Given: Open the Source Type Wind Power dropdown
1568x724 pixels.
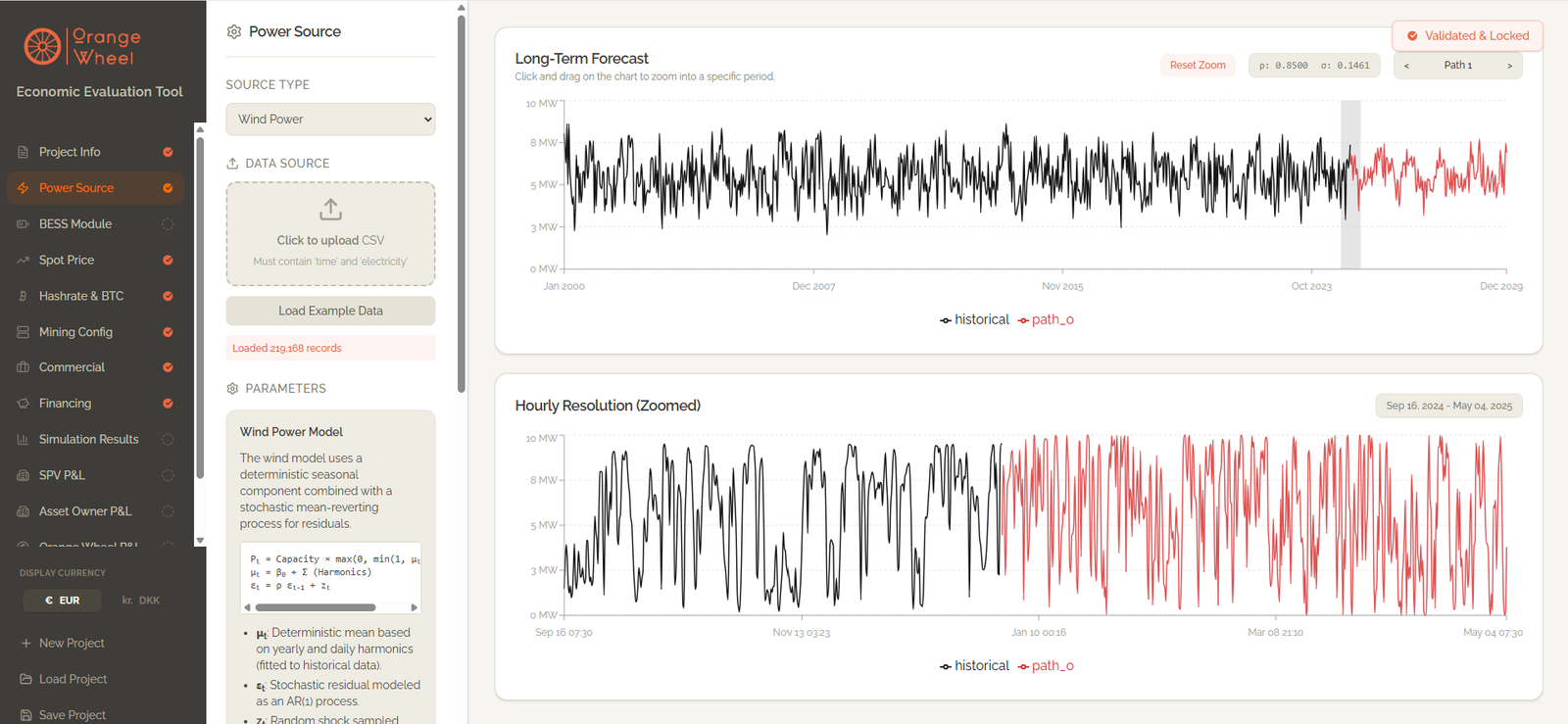Looking at the screenshot, I should [330, 120].
